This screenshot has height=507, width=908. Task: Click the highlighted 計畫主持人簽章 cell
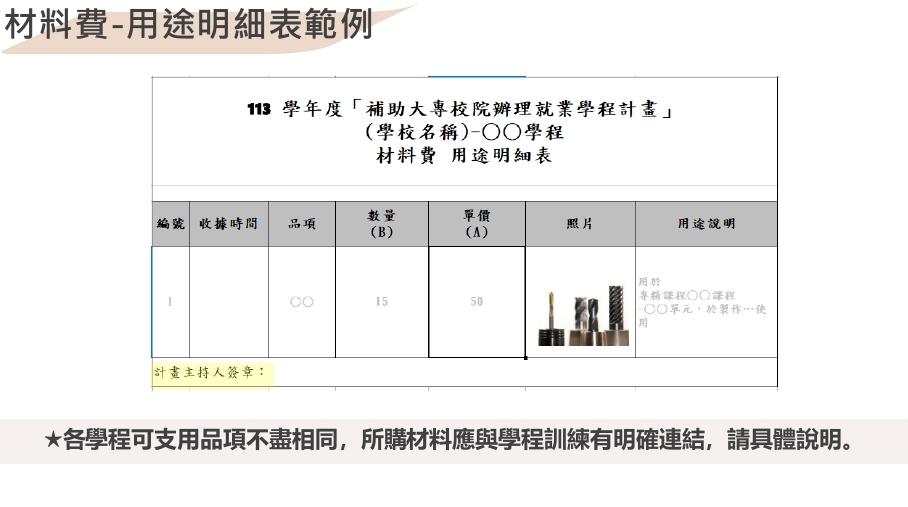pos(211,372)
